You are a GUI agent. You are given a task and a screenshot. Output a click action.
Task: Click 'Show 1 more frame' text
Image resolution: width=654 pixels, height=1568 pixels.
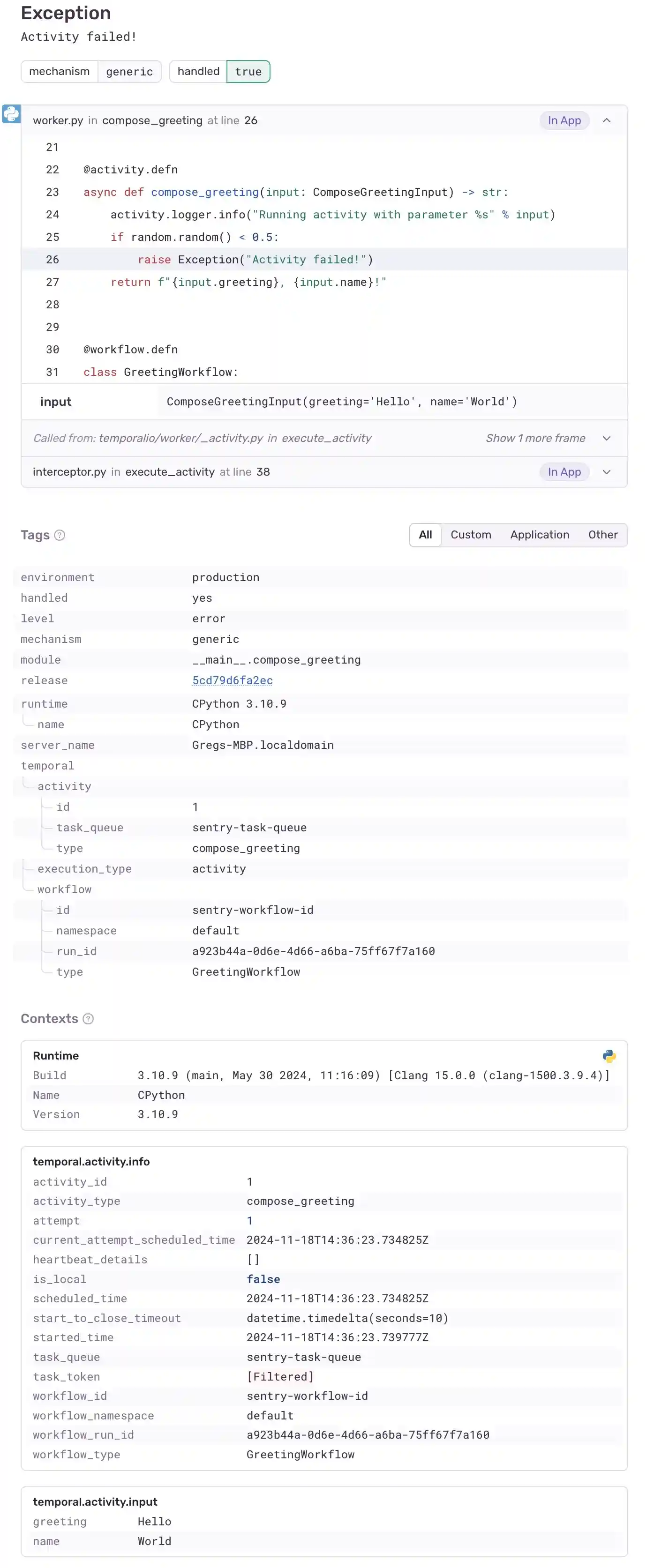[535, 438]
